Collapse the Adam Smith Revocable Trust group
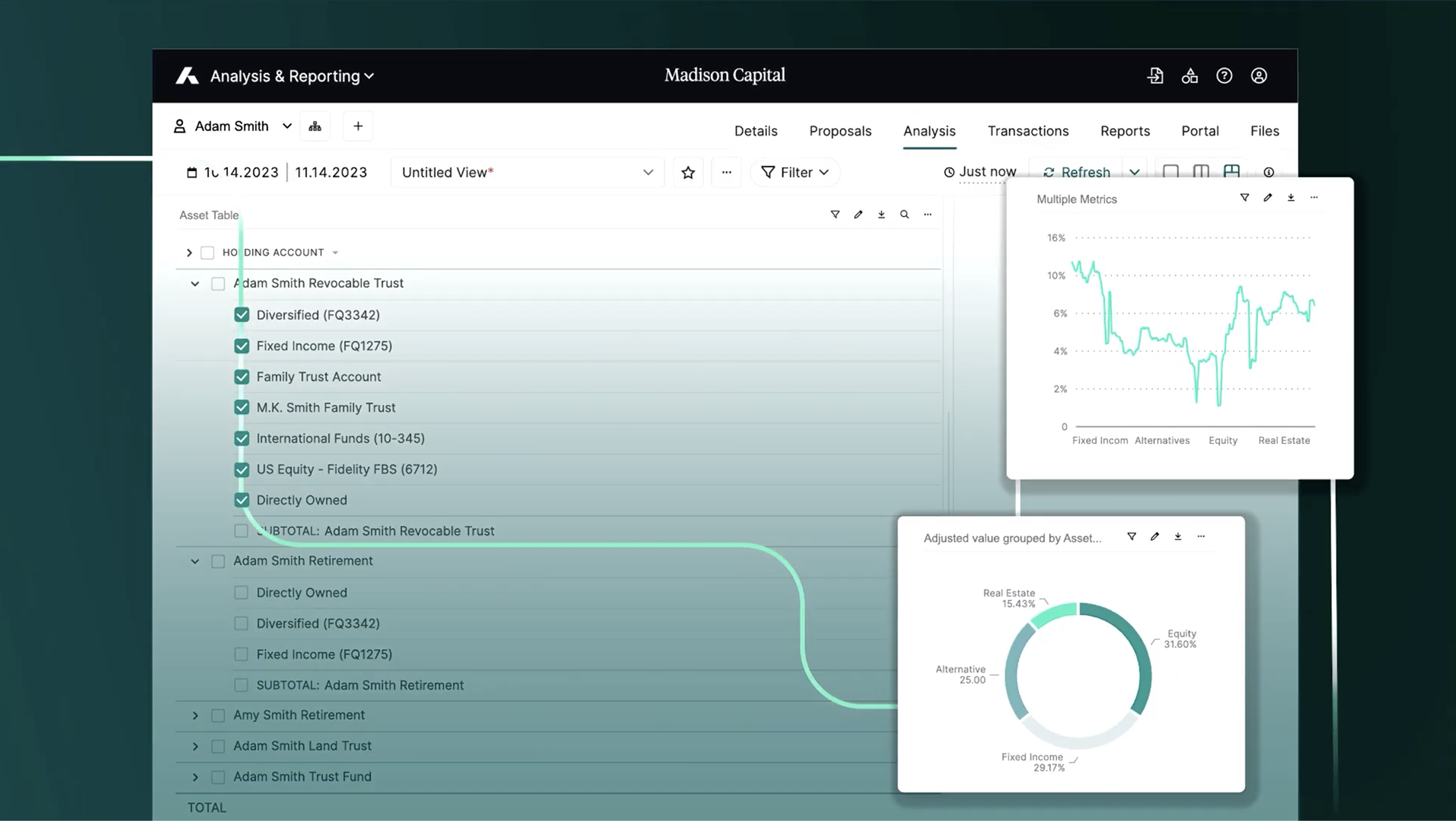1456x821 pixels. (195, 284)
